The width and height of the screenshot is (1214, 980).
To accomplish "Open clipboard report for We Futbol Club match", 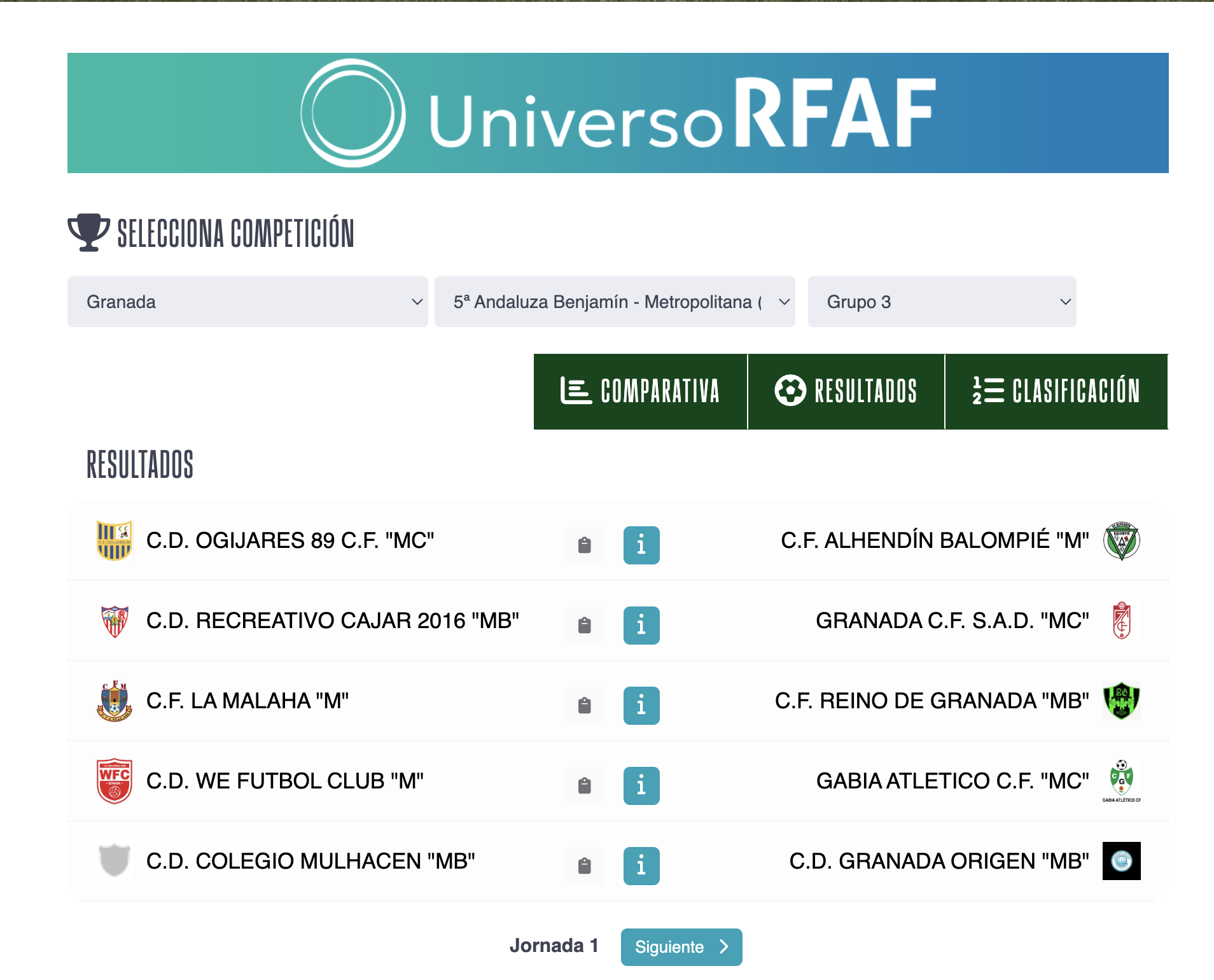I will click(584, 785).
